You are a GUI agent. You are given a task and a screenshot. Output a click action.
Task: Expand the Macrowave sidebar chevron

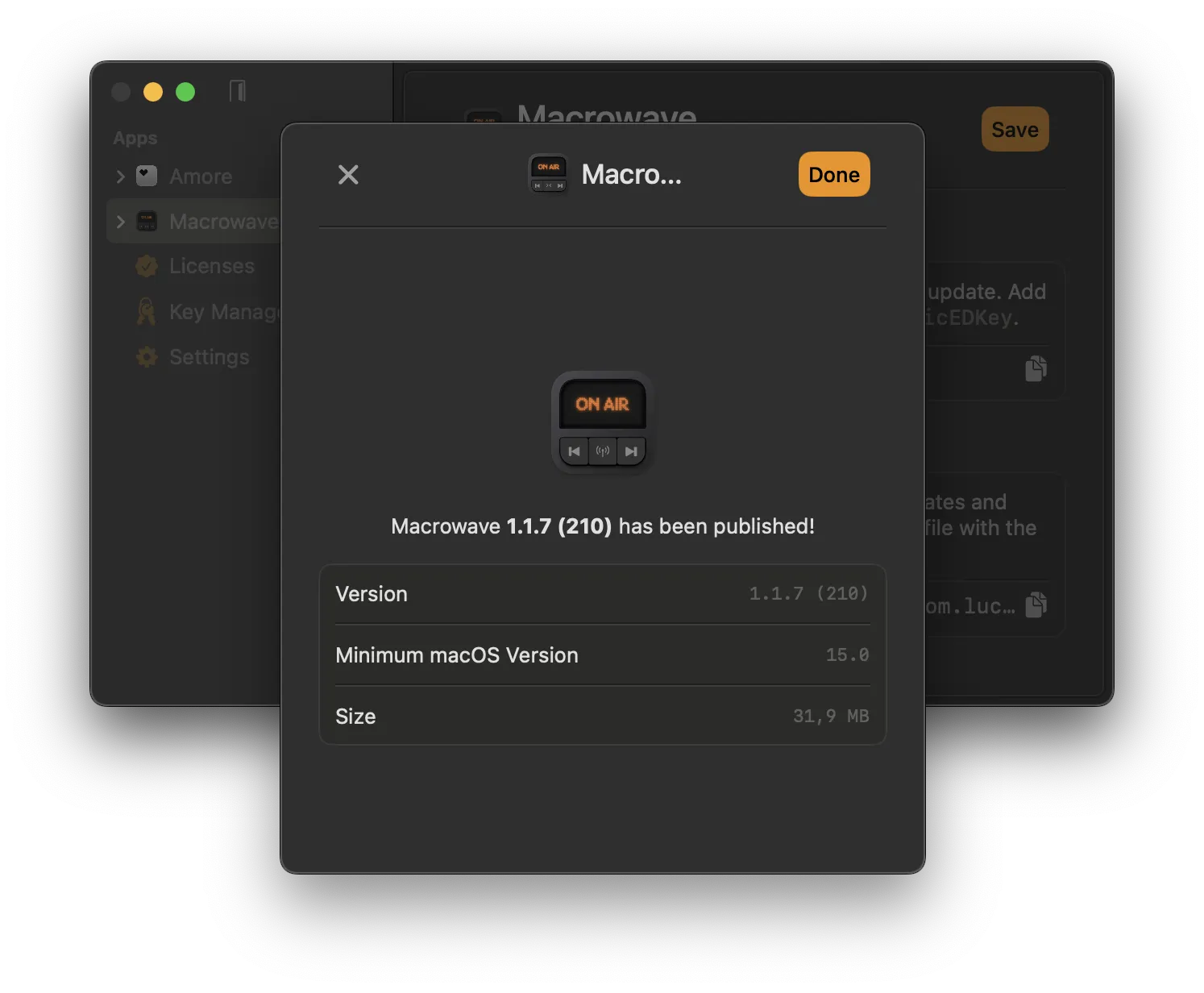coord(121,222)
